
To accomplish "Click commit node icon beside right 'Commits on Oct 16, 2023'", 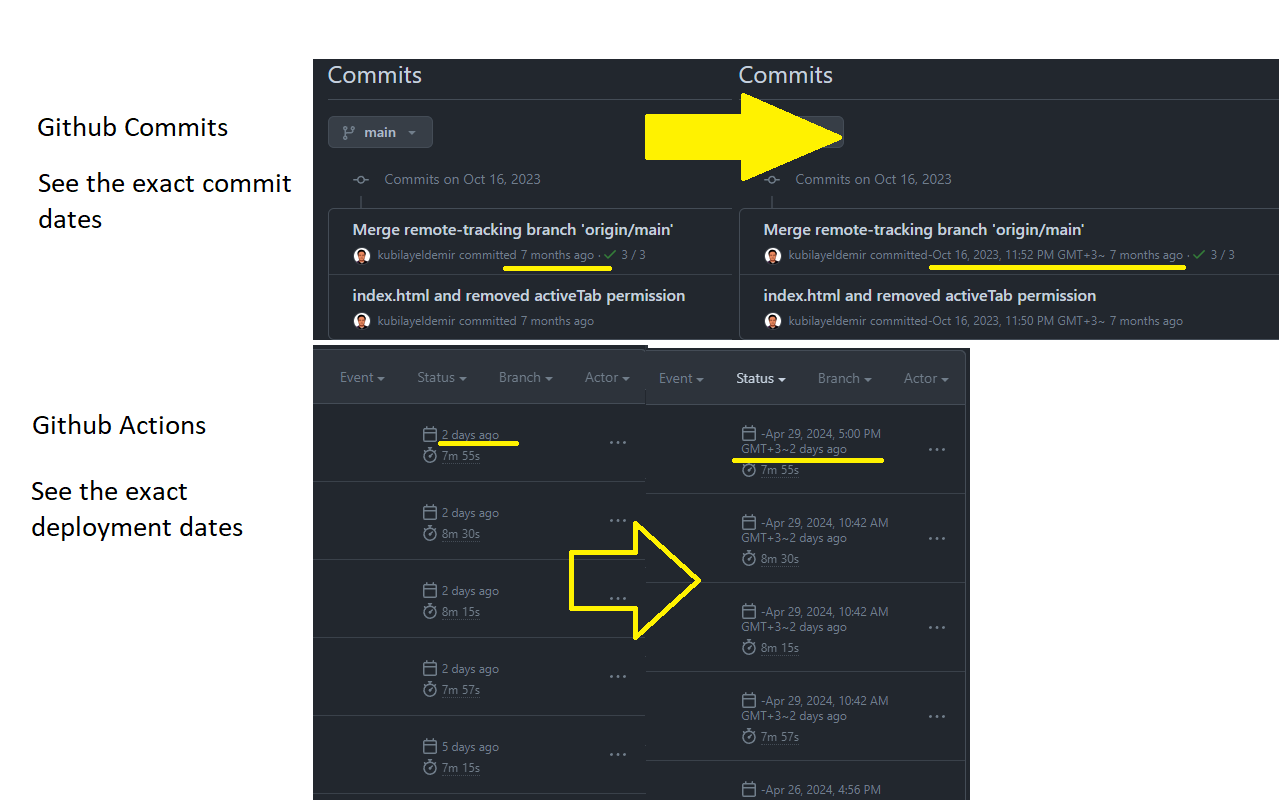I will click(772, 180).
